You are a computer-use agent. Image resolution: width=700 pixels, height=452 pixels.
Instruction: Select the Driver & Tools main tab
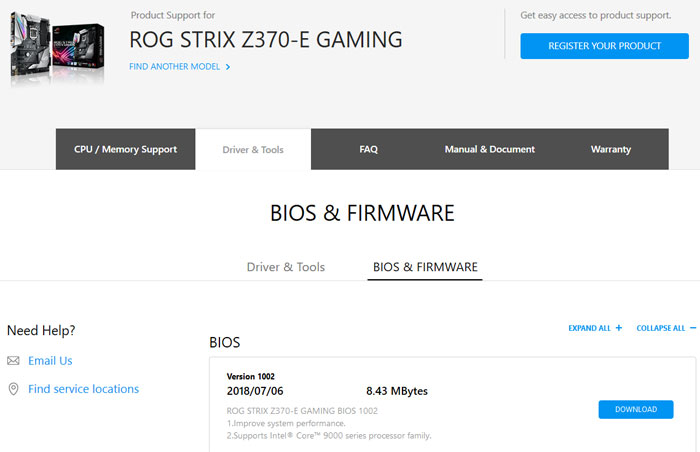(x=253, y=149)
